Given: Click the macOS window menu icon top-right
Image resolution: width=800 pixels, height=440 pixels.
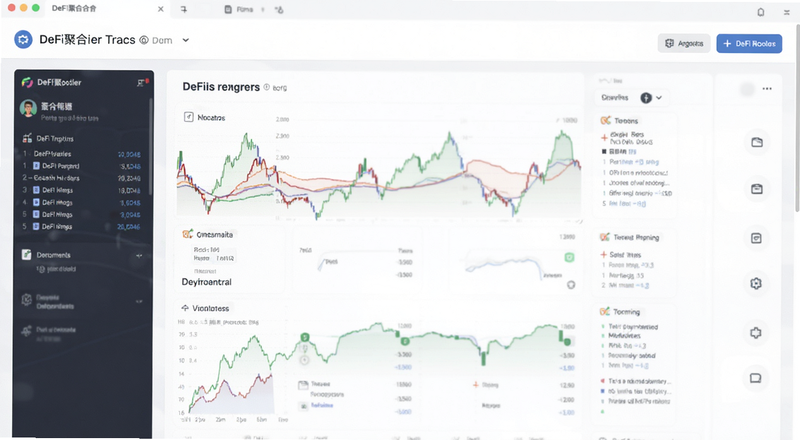Looking at the screenshot, I should pyautogui.click(x=787, y=12).
